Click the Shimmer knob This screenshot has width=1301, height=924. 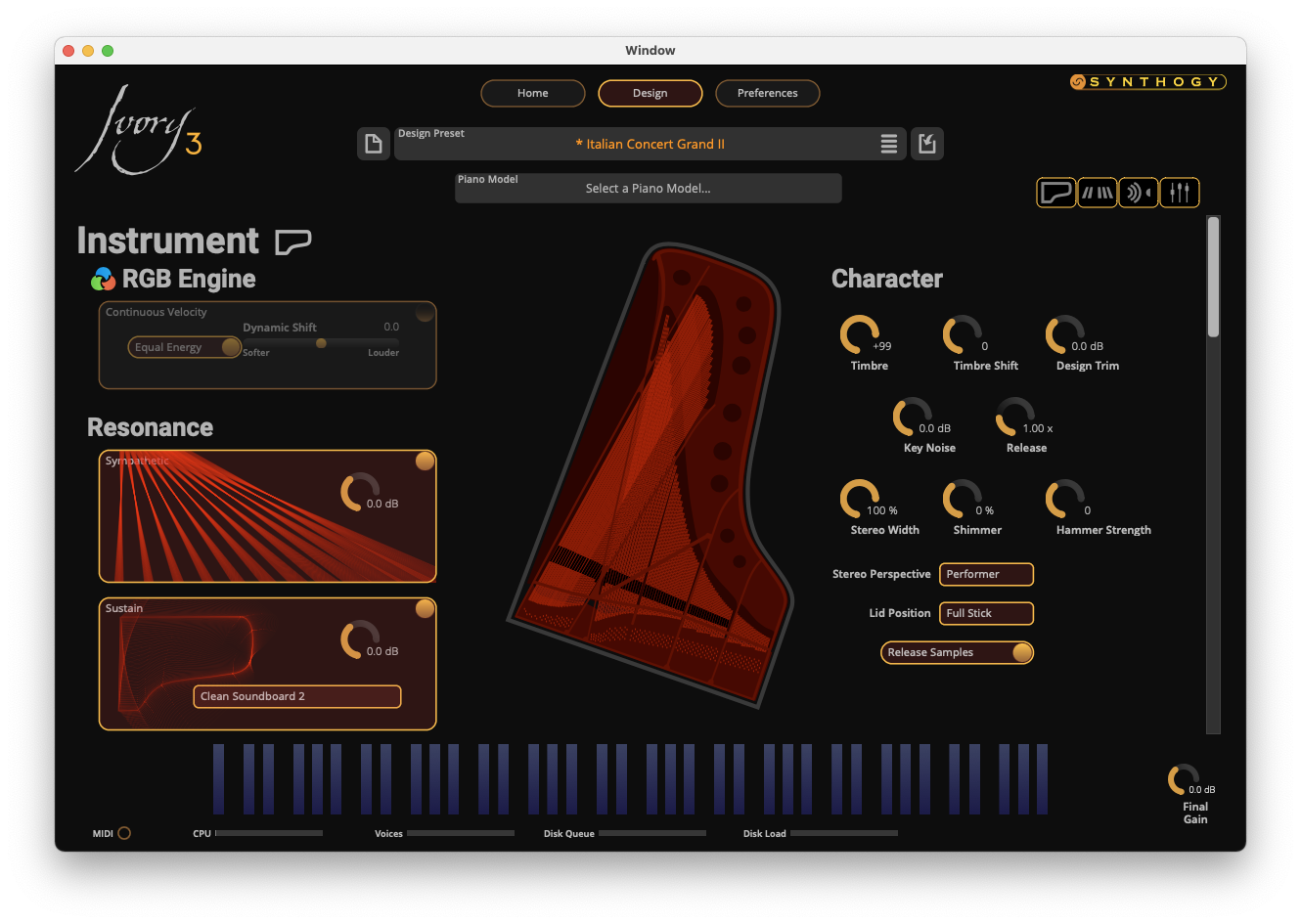(962, 499)
